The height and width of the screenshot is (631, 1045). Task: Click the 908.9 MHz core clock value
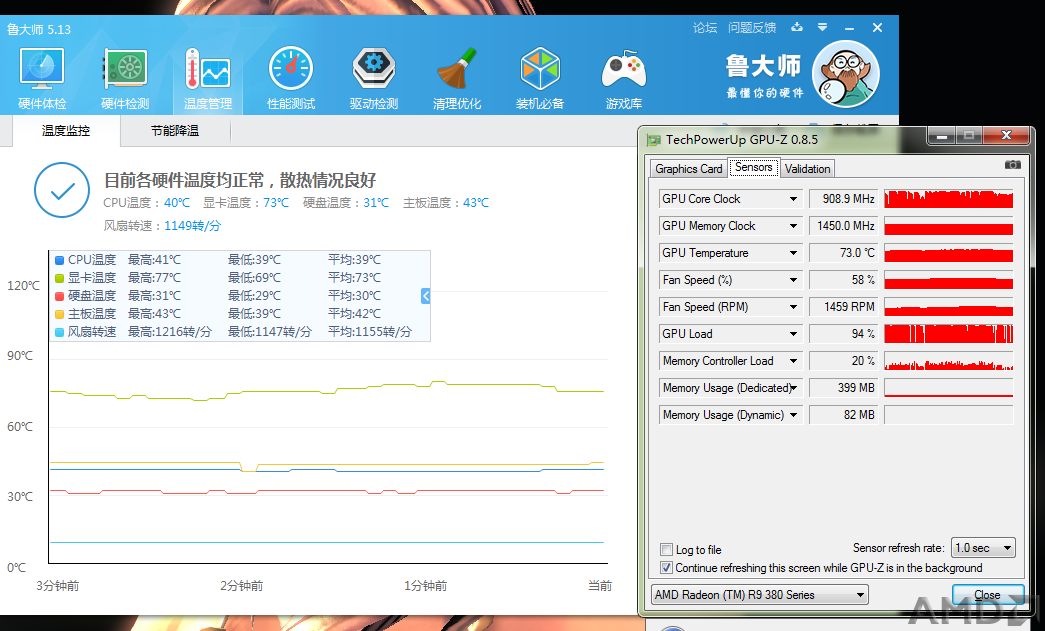coord(843,199)
